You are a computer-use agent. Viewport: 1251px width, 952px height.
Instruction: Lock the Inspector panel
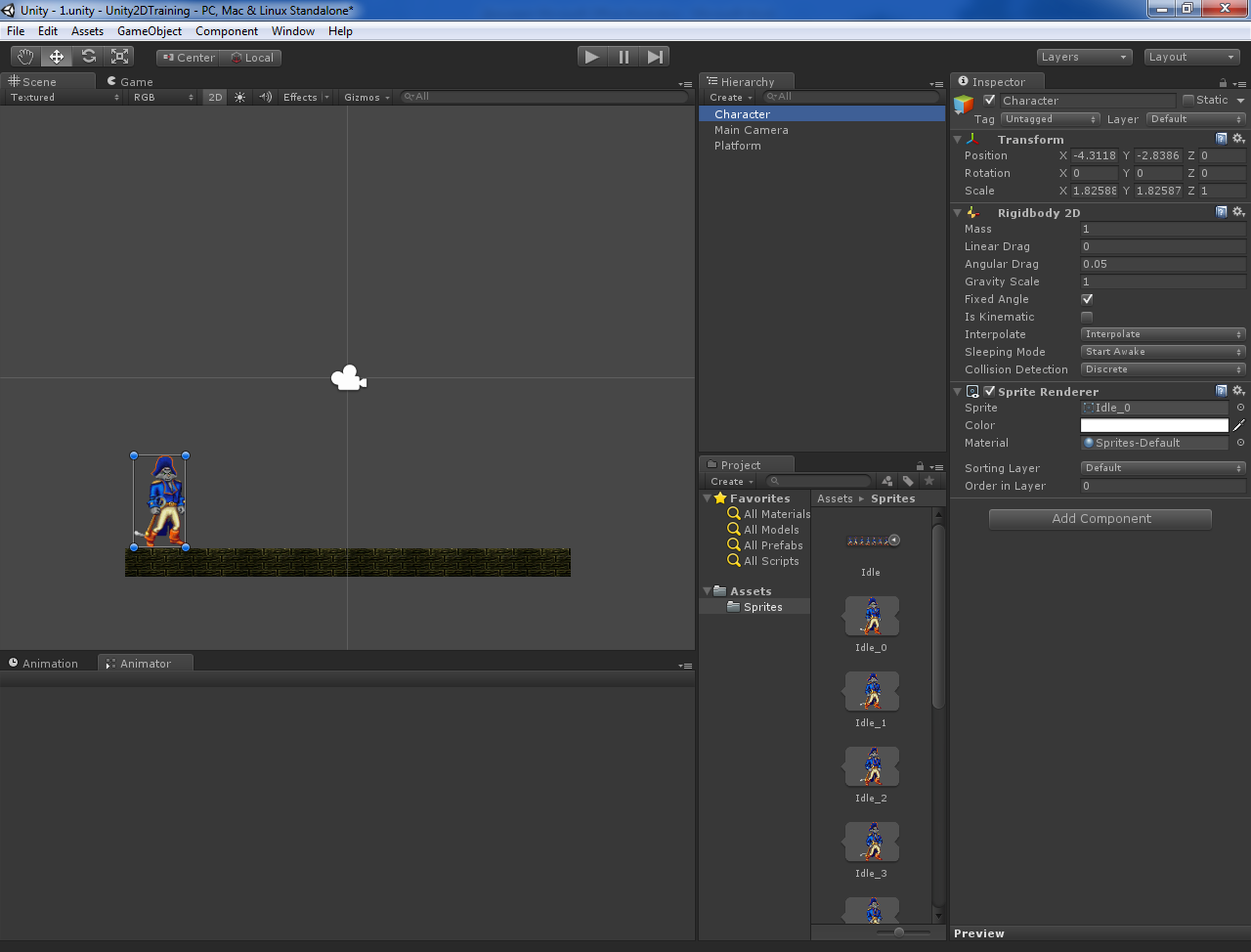(x=1223, y=83)
